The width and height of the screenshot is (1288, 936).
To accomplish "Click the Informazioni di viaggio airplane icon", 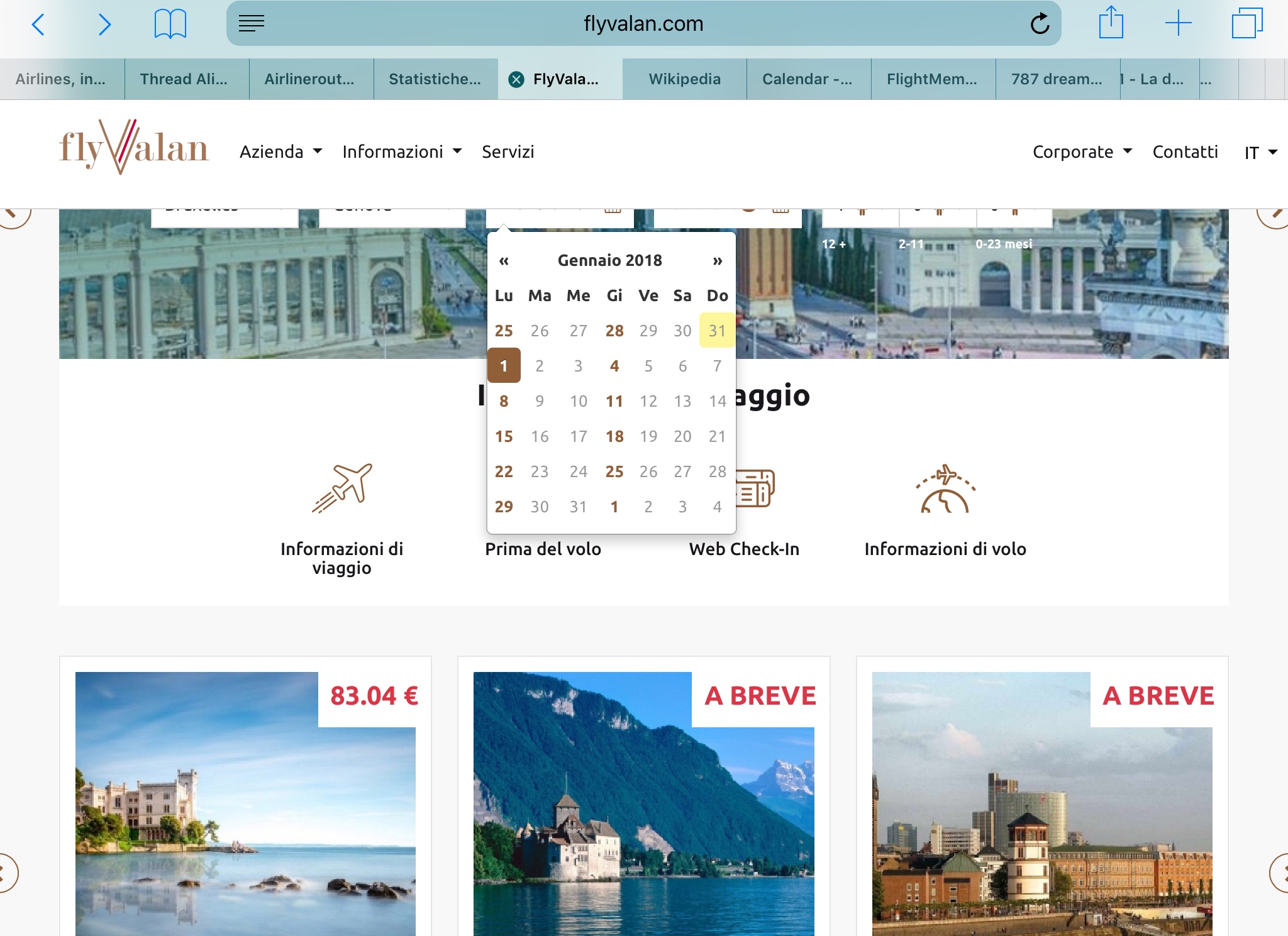I will (342, 488).
